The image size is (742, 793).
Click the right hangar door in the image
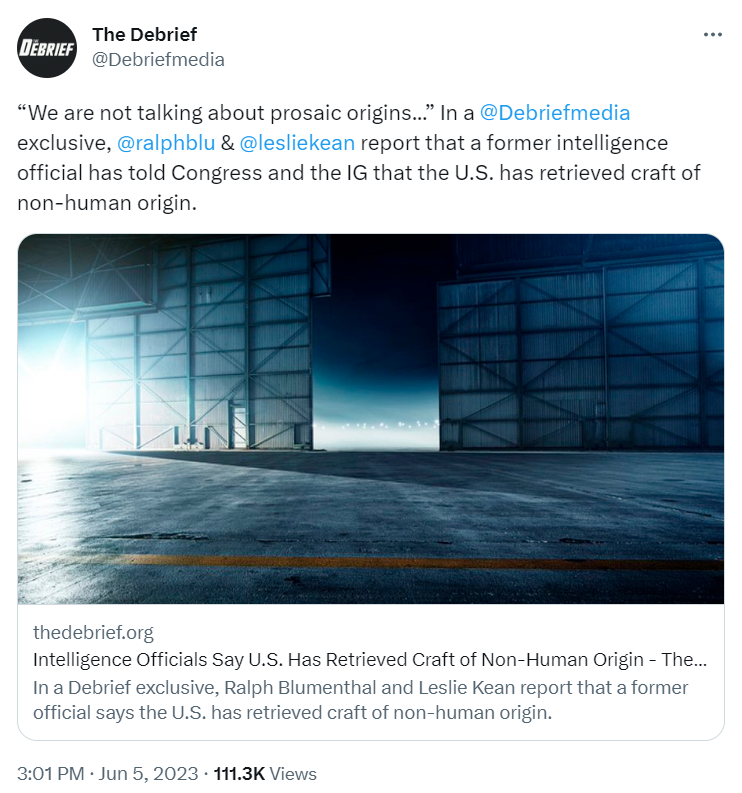[x=581, y=354]
